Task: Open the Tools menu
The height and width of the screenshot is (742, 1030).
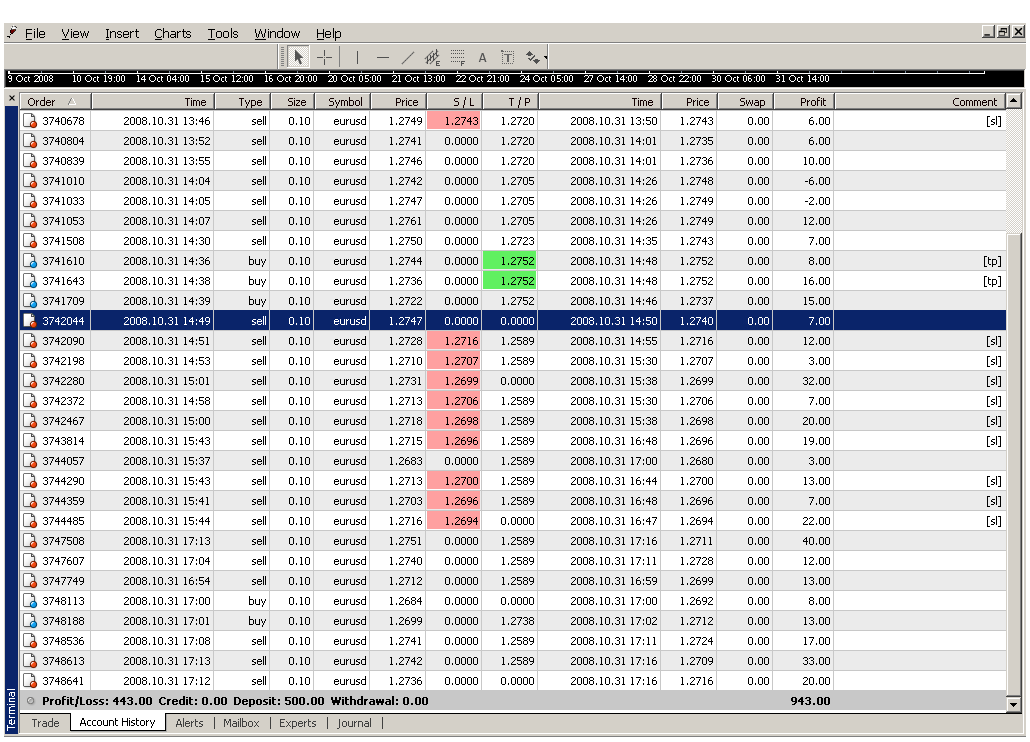Action: pos(223,33)
